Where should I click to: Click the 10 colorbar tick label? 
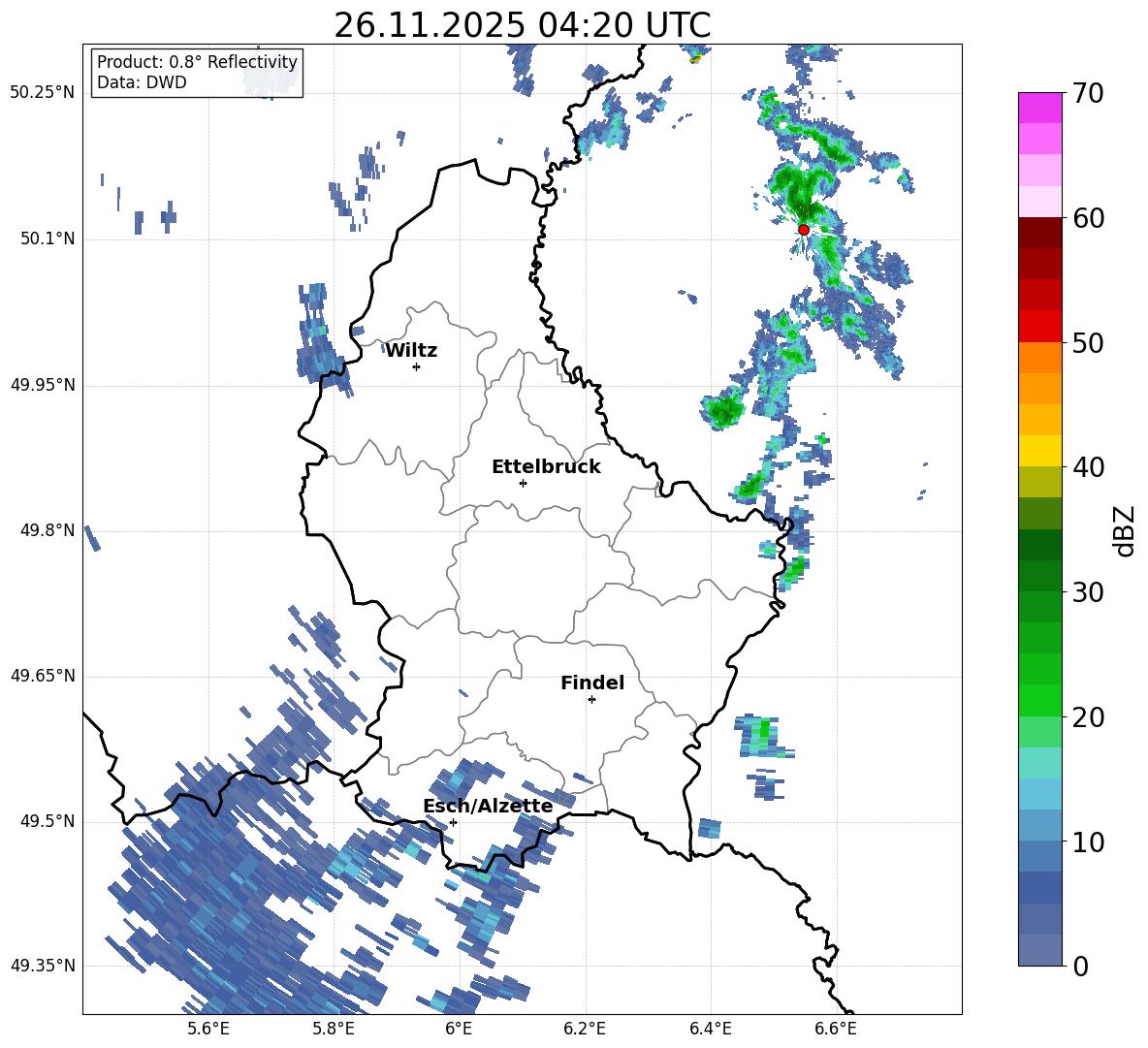click(x=1087, y=842)
